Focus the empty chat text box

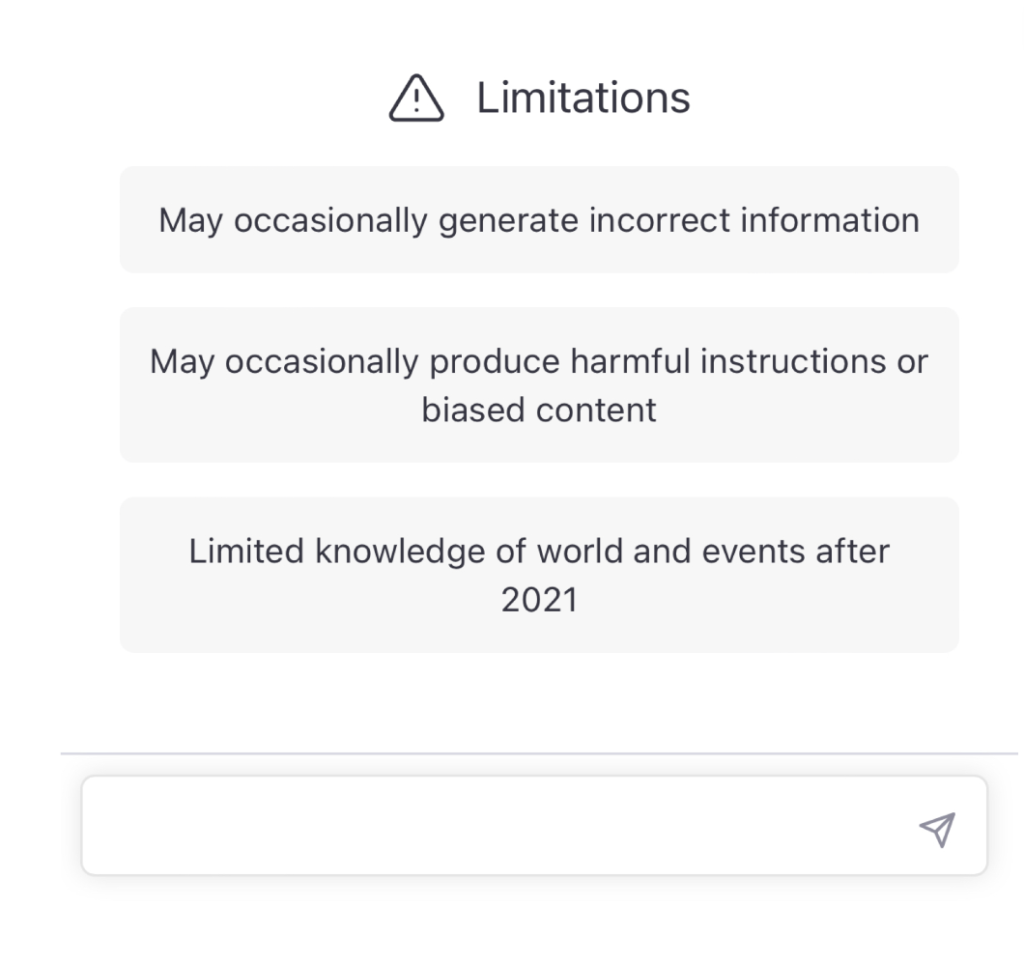(x=534, y=825)
